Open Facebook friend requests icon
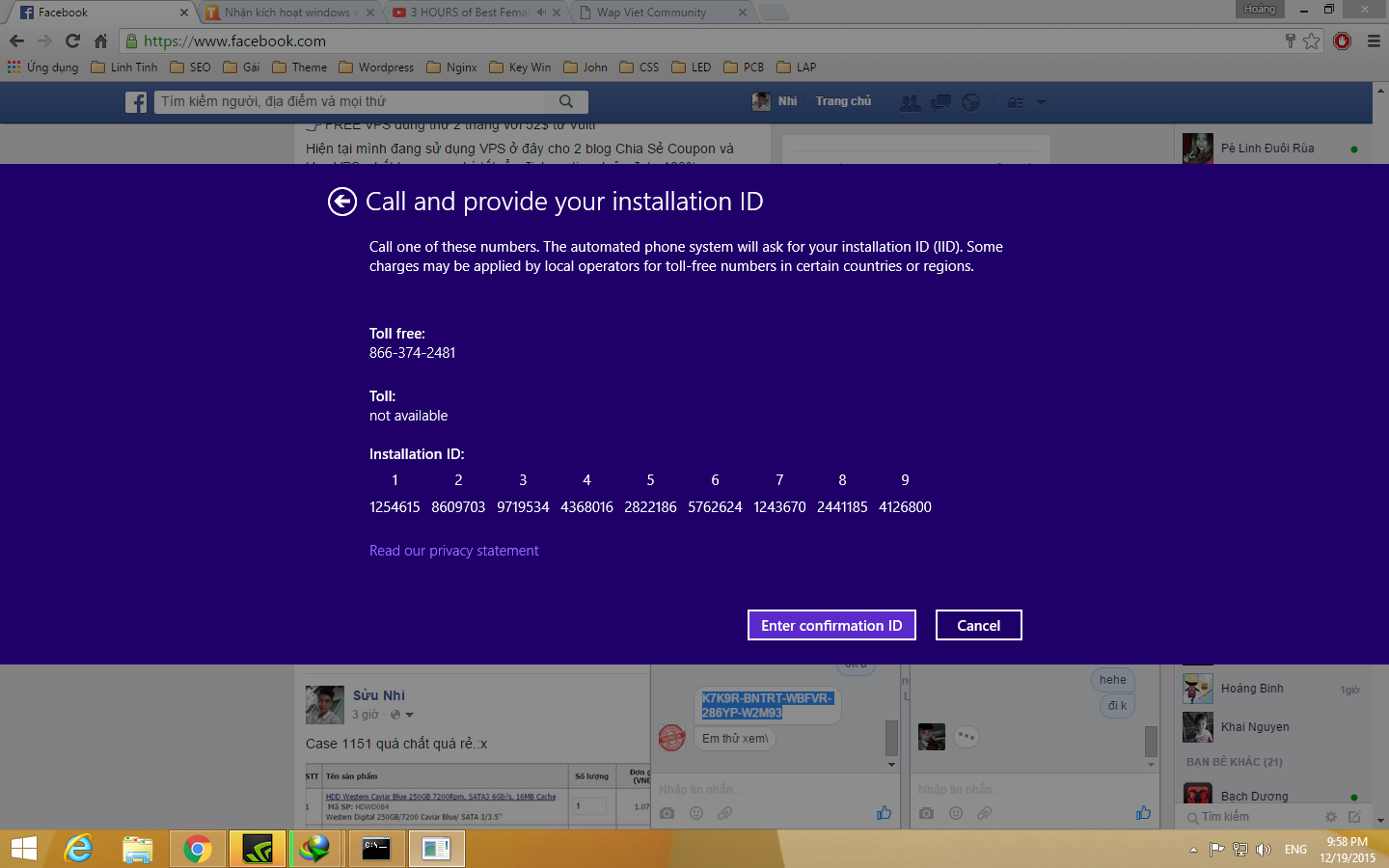The width and height of the screenshot is (1389, 868). 909,102
